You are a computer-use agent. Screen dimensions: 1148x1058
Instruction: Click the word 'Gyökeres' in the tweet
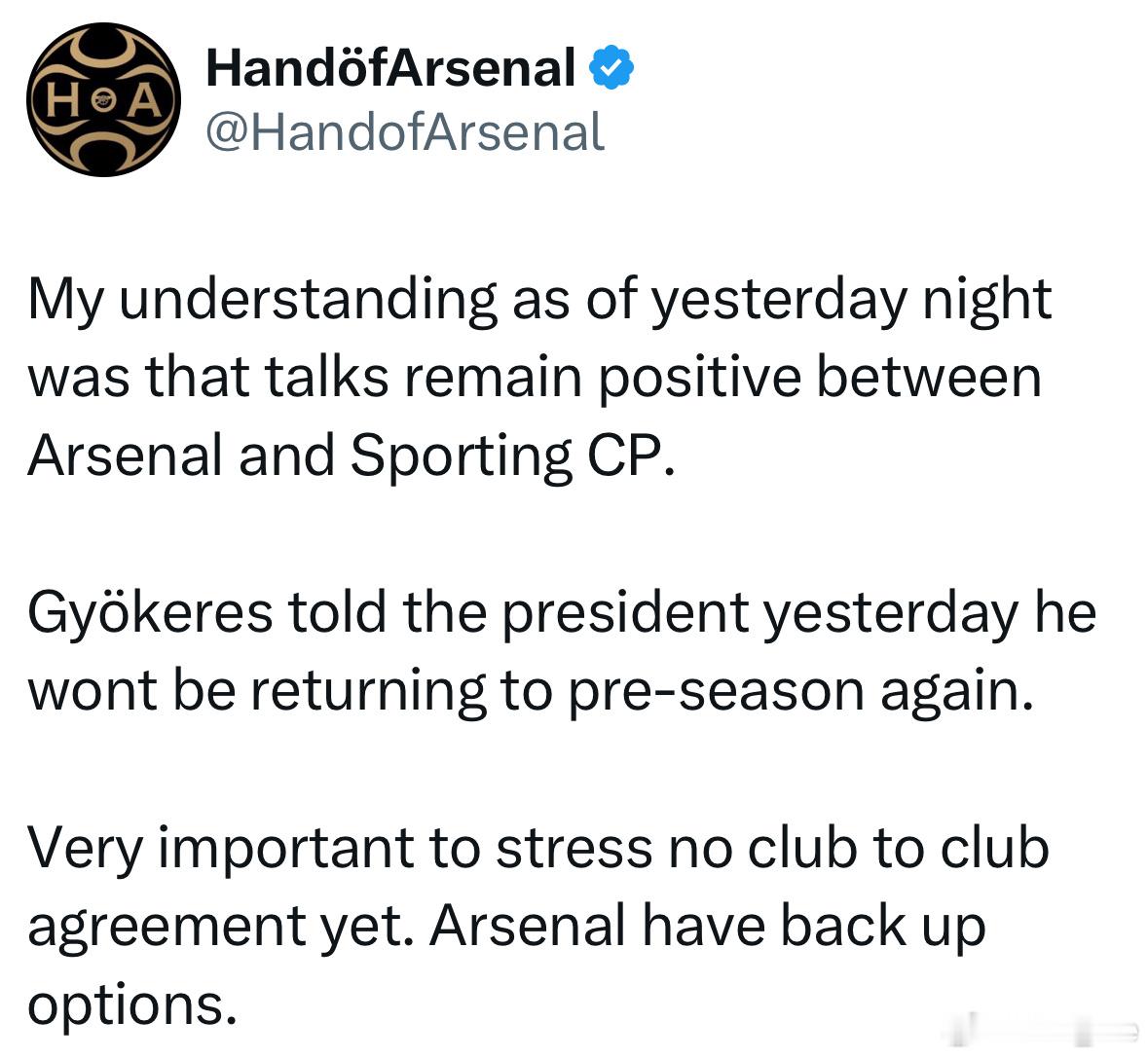click(x=150, y=613)
